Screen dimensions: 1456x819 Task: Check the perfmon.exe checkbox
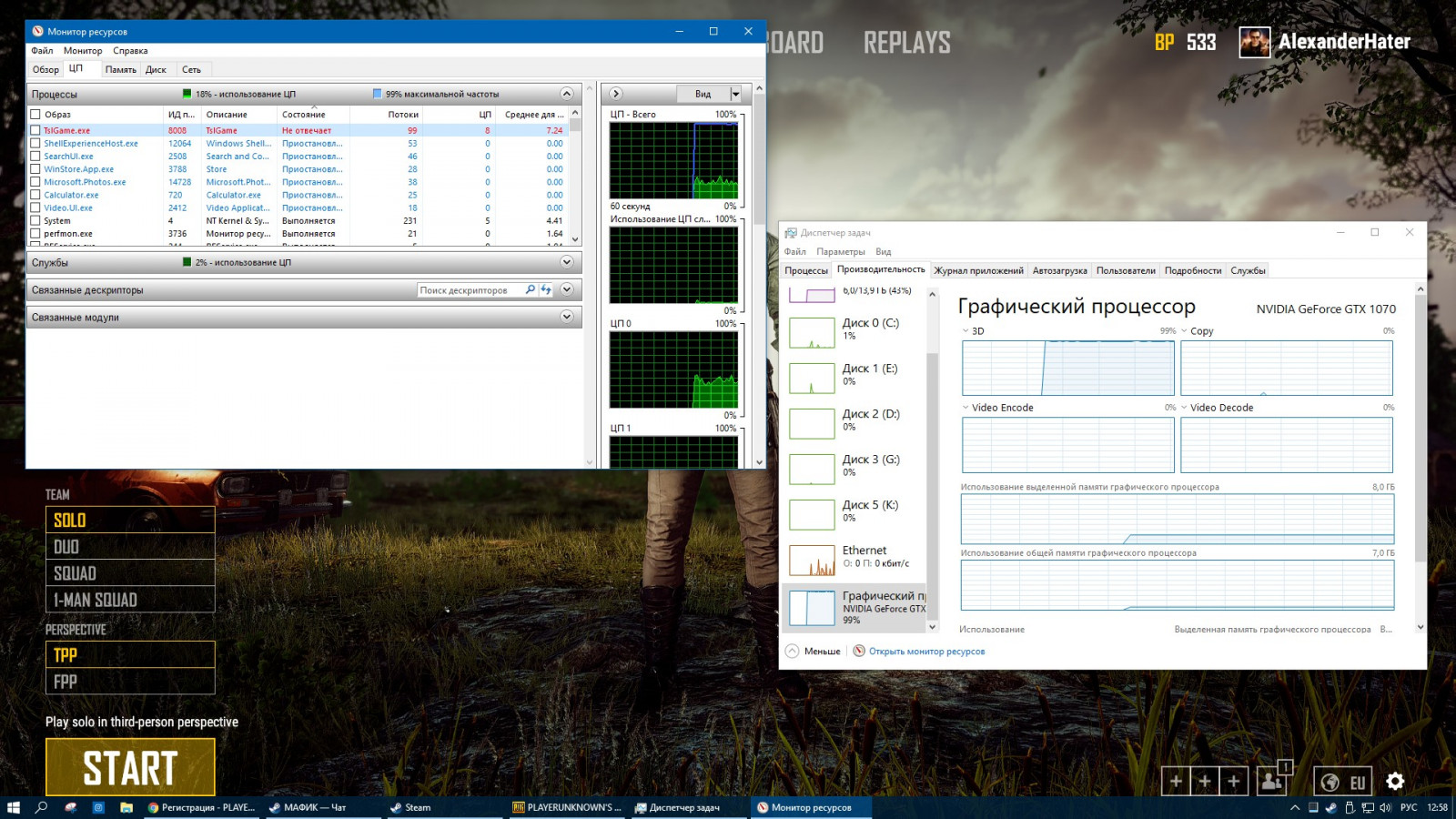point(35,233)
